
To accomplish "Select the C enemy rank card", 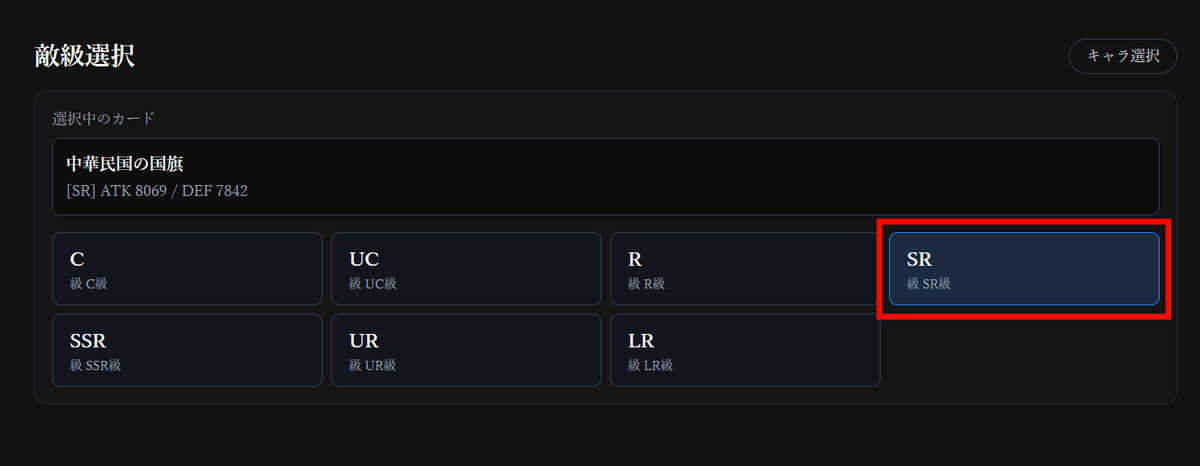I will [x=187, y=268].
